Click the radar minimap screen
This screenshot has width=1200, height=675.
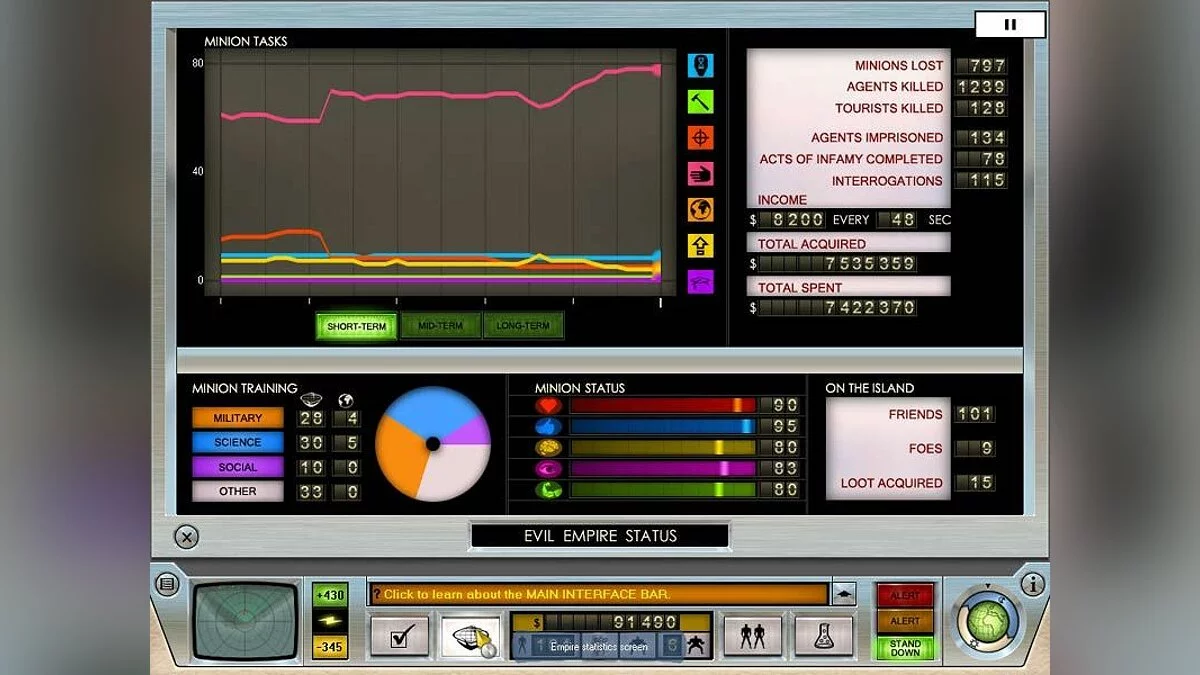click(x=246, y=620)
